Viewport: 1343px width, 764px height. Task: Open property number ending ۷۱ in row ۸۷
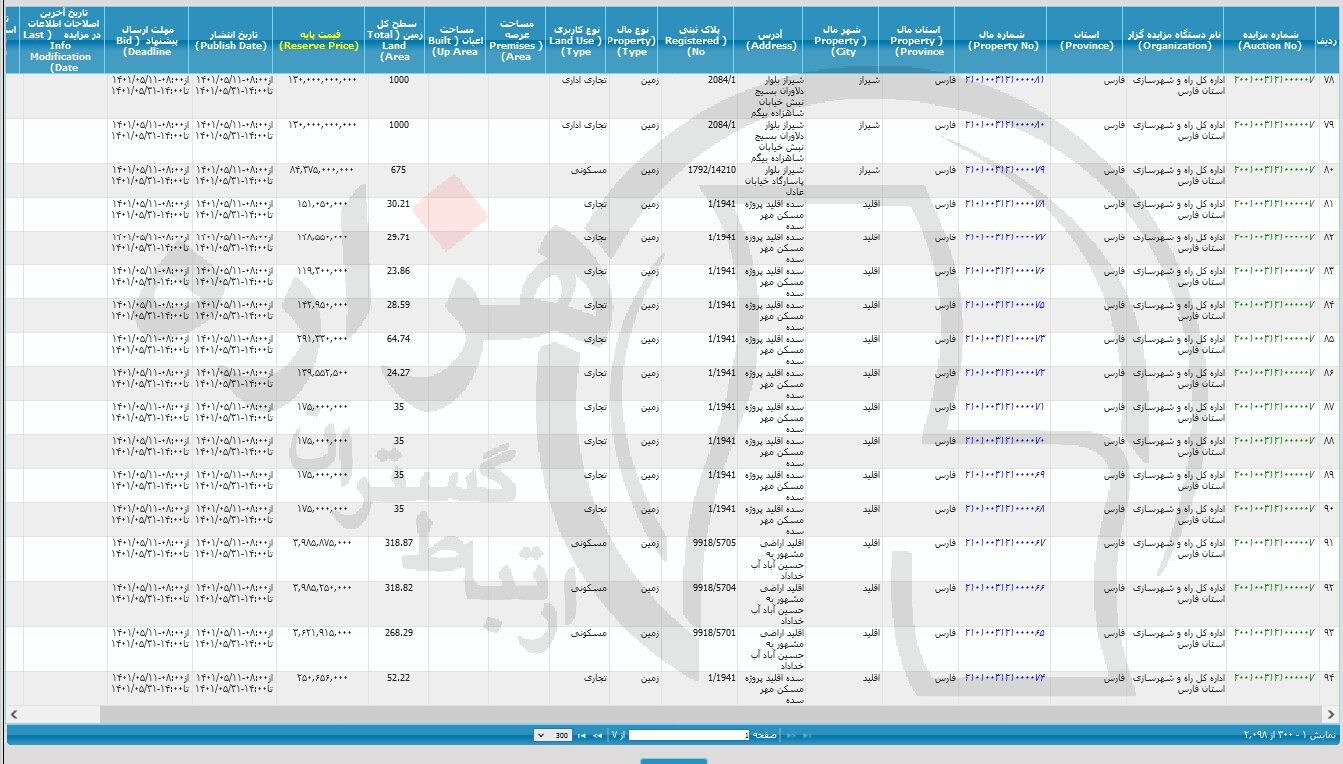tap(1004, 407)
